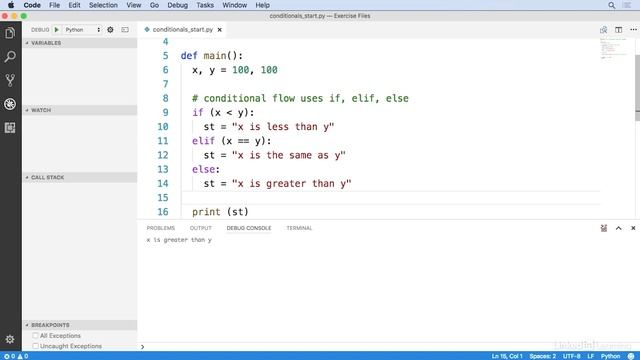Enable All Exceptions breakpoint checkbox

(x=35, y=336)
